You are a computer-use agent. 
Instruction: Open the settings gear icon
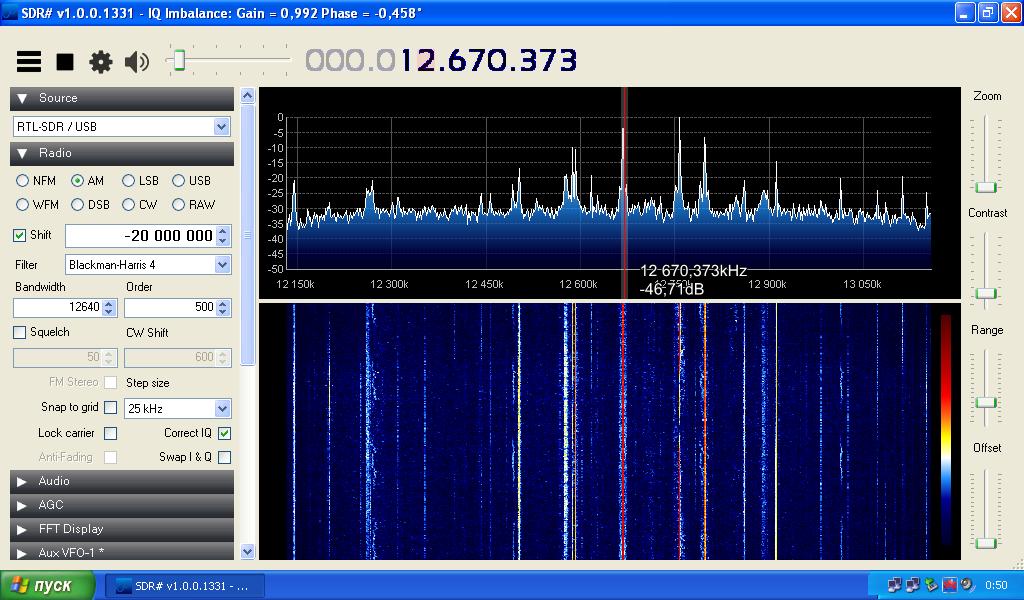click(x=101, y=62)
